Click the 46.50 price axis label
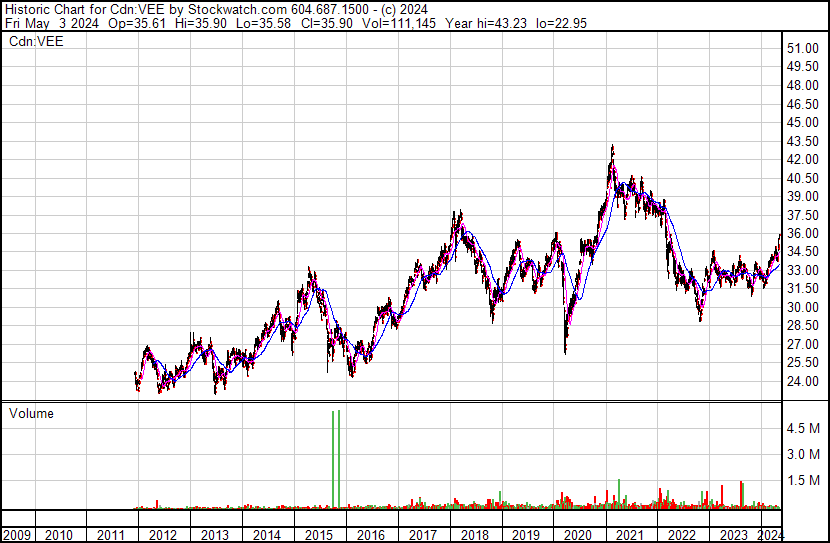 click(802, 104)
